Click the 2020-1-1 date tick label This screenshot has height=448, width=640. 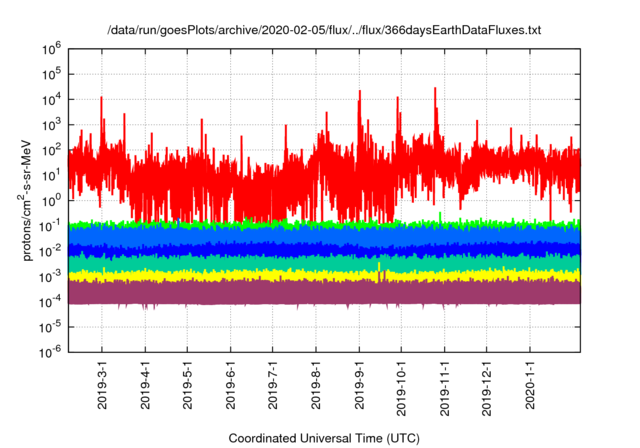pos(530,386)
